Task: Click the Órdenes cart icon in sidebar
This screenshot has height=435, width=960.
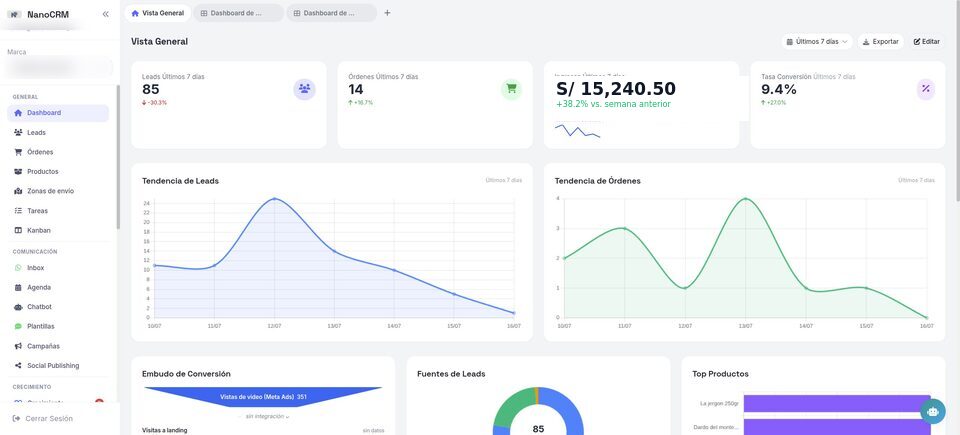Action: (18, 152)
